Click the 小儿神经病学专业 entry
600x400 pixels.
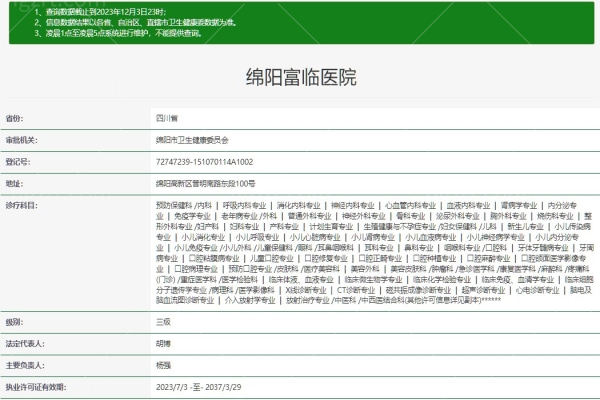point(496,237)
